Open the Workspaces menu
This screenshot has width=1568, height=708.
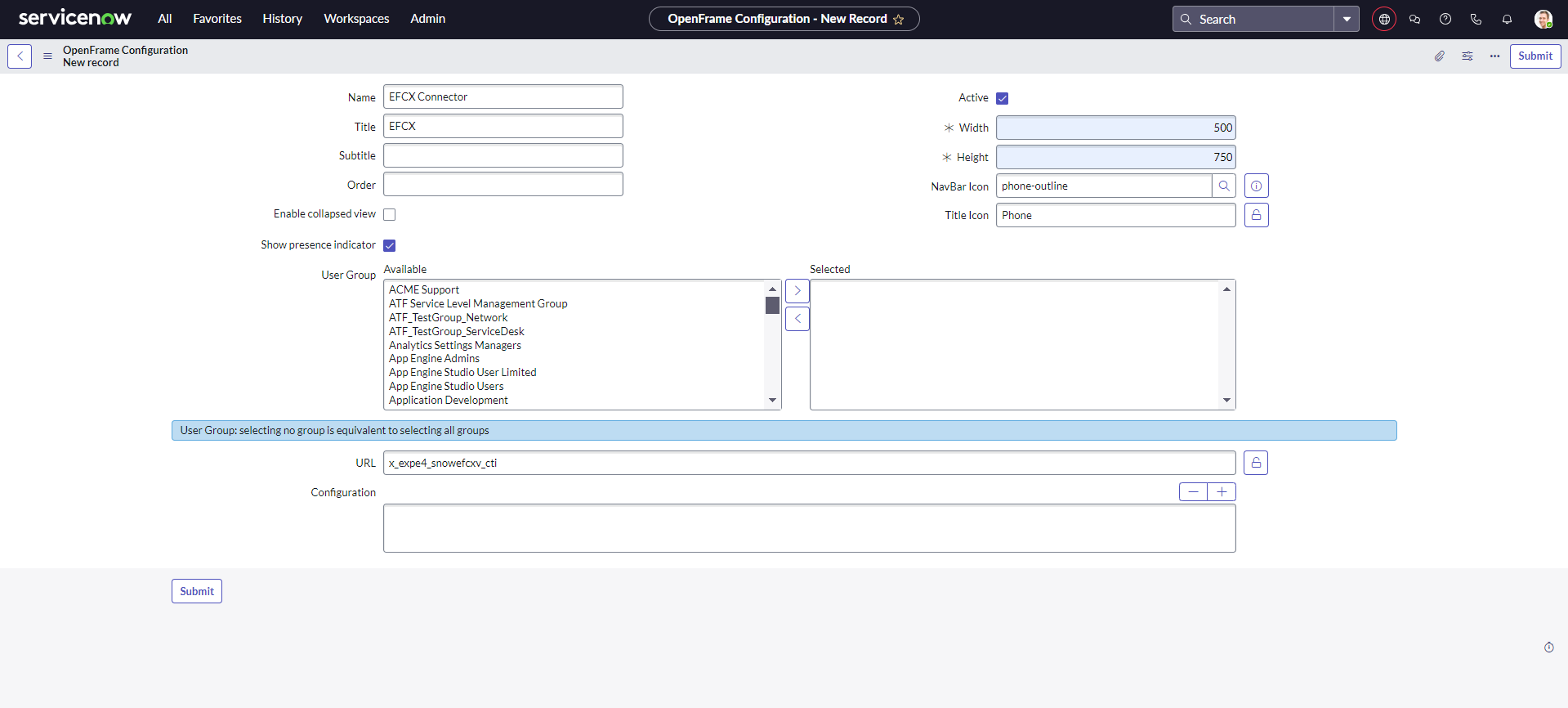[x=356, y=19]
